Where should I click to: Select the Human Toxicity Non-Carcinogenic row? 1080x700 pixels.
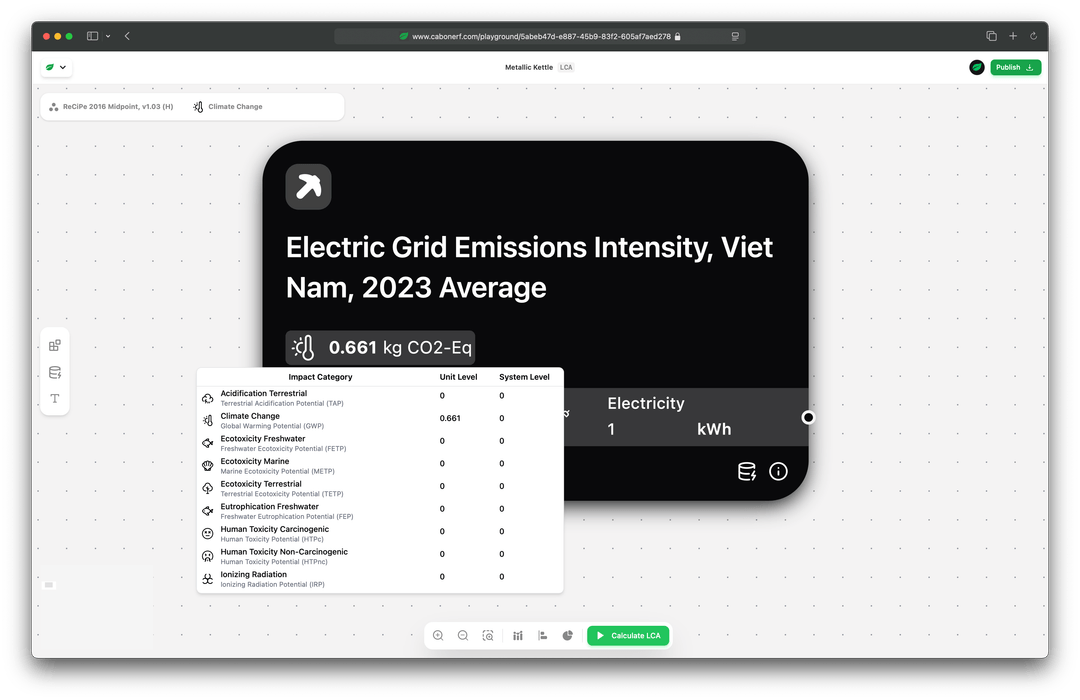380,556
